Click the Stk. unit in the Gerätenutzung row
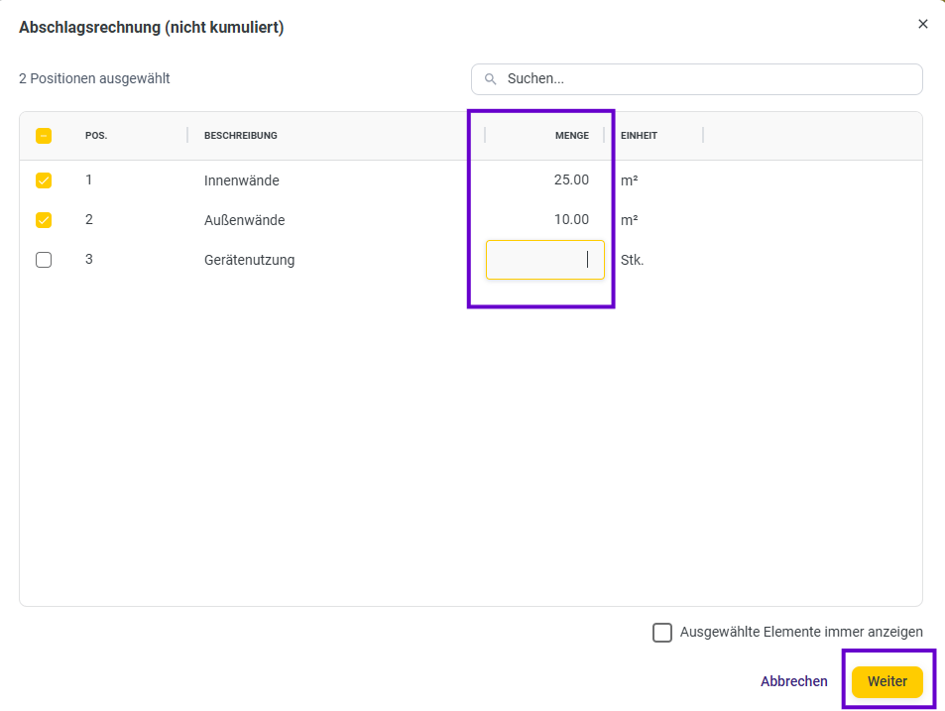This screenshot has height=711, width=945. [x=632, y=260]
